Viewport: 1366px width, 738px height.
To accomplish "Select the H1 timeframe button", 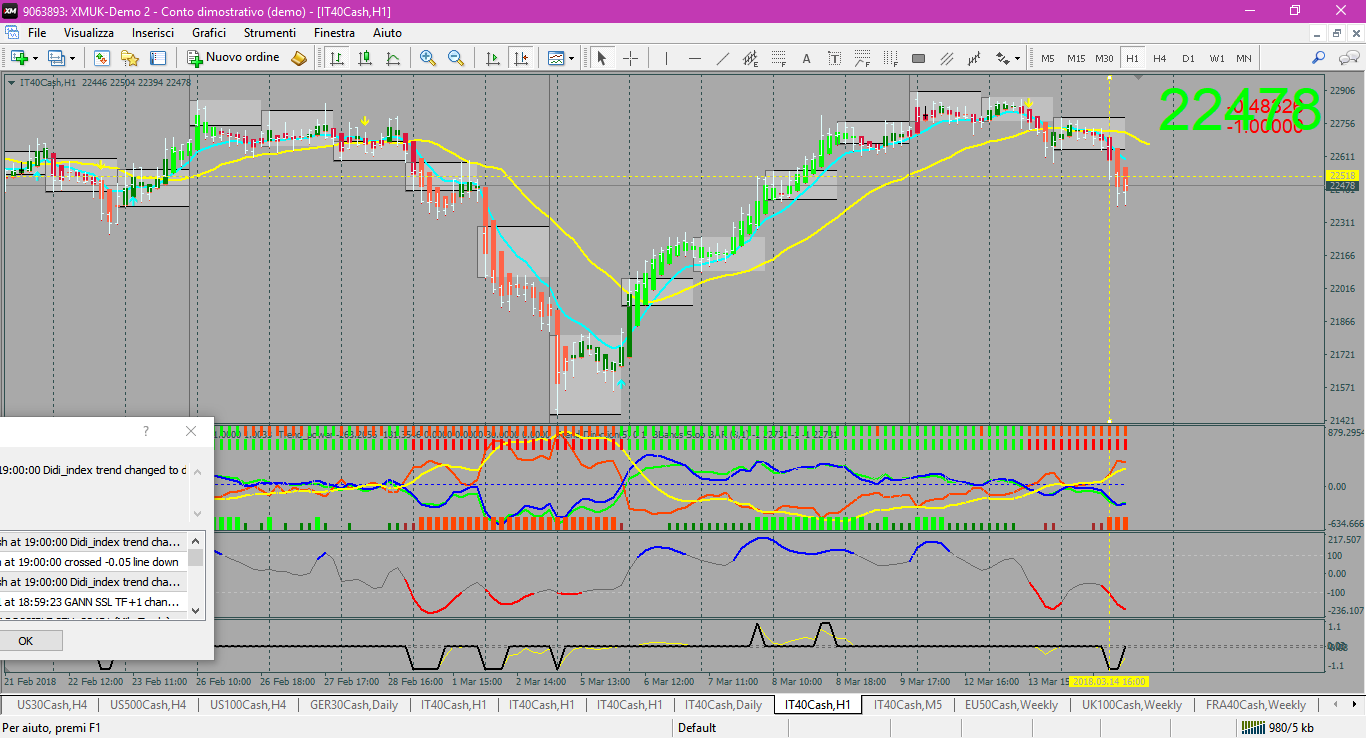I will pos(1132,58).
